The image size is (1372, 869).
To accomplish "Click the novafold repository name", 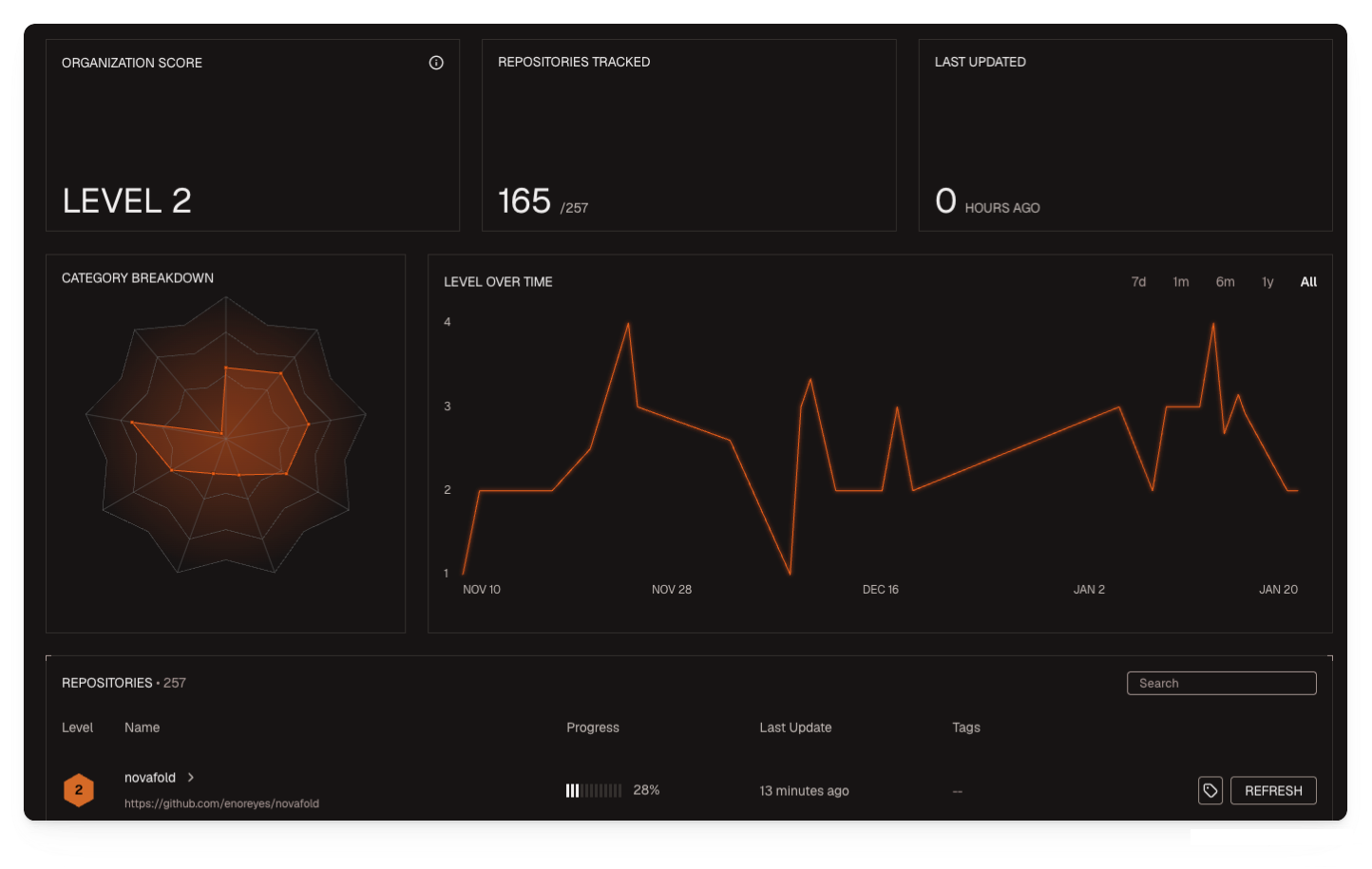I will click(150, 778).
